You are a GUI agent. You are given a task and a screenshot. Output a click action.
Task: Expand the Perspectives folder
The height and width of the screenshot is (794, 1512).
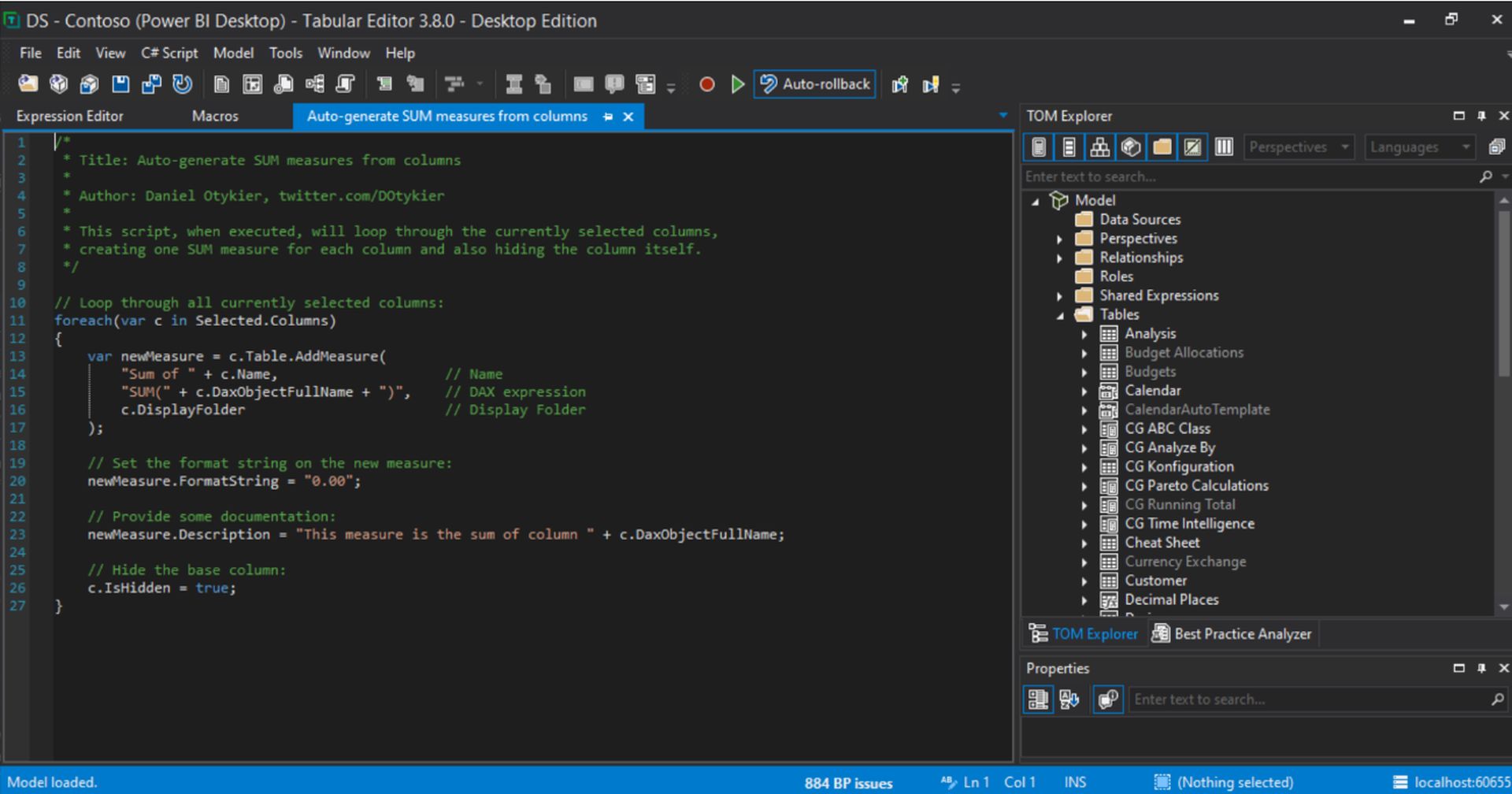1060,239
